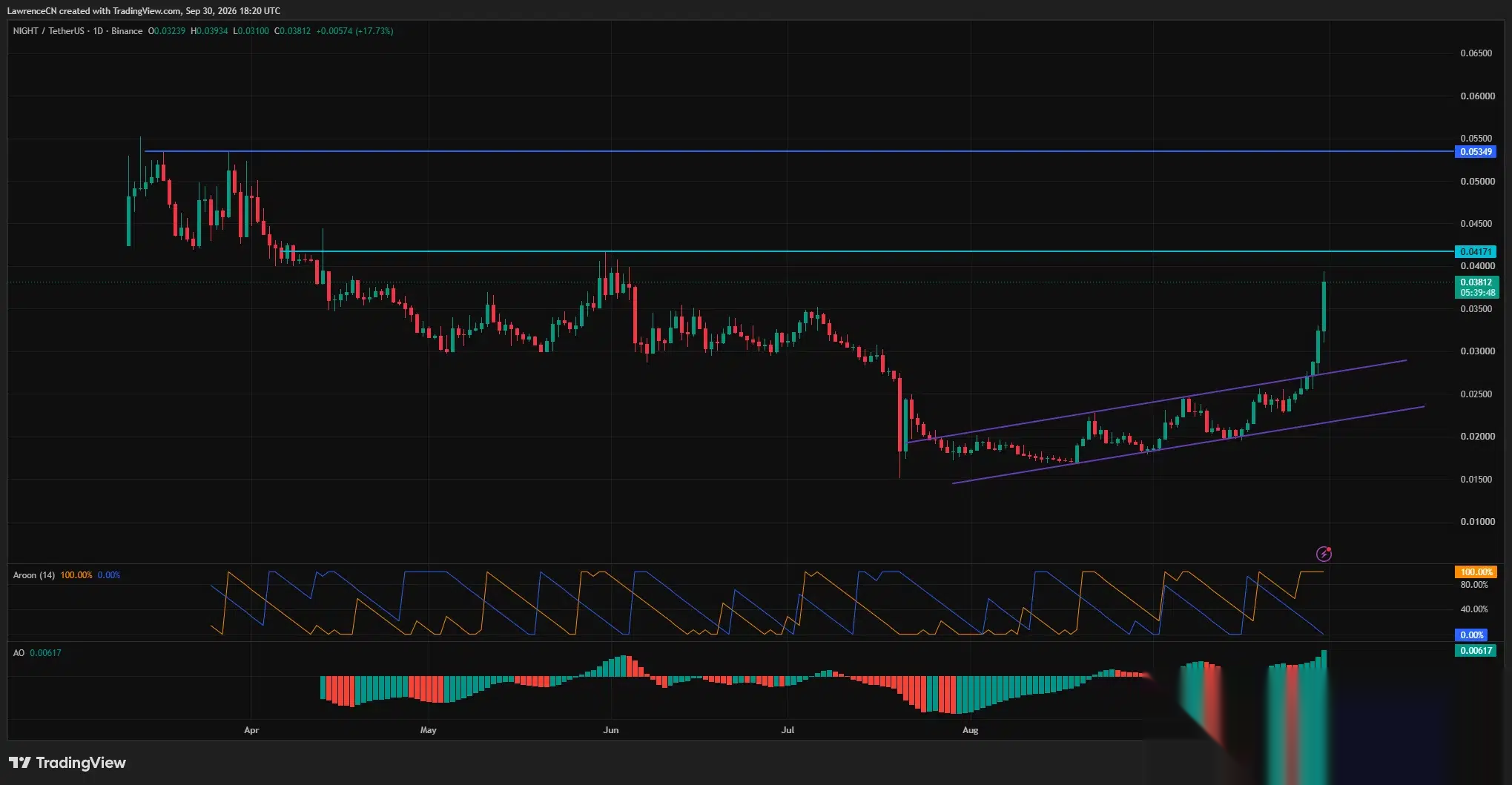Click the 0.04500 price axis label
Viewport: 1512px width, 785px height.
[x=1477, y=224]
